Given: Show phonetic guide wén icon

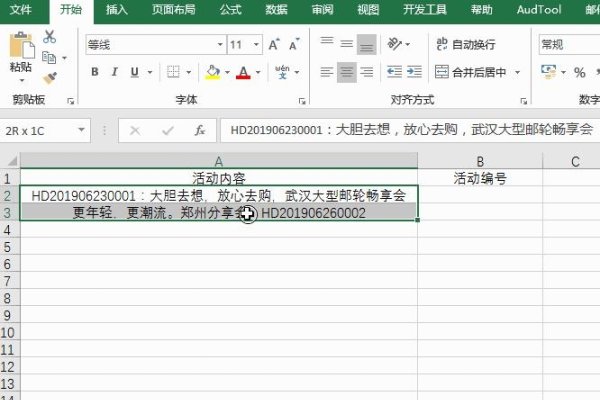Looking at the screenshot, I should coord(282,72).
